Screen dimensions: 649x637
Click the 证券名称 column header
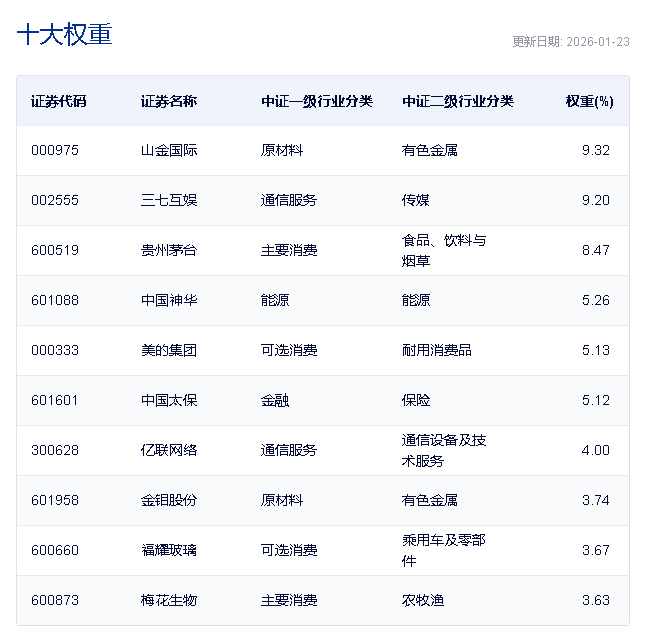[x=169, y=101]
